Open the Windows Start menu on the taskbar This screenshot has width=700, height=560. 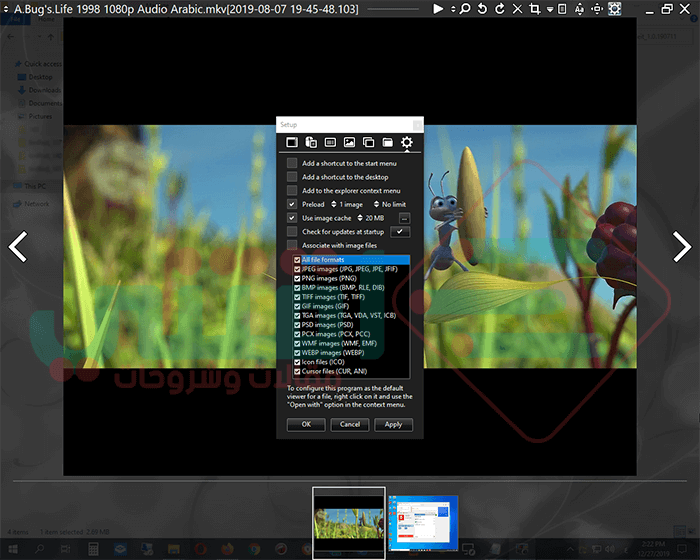click(13, 549)
